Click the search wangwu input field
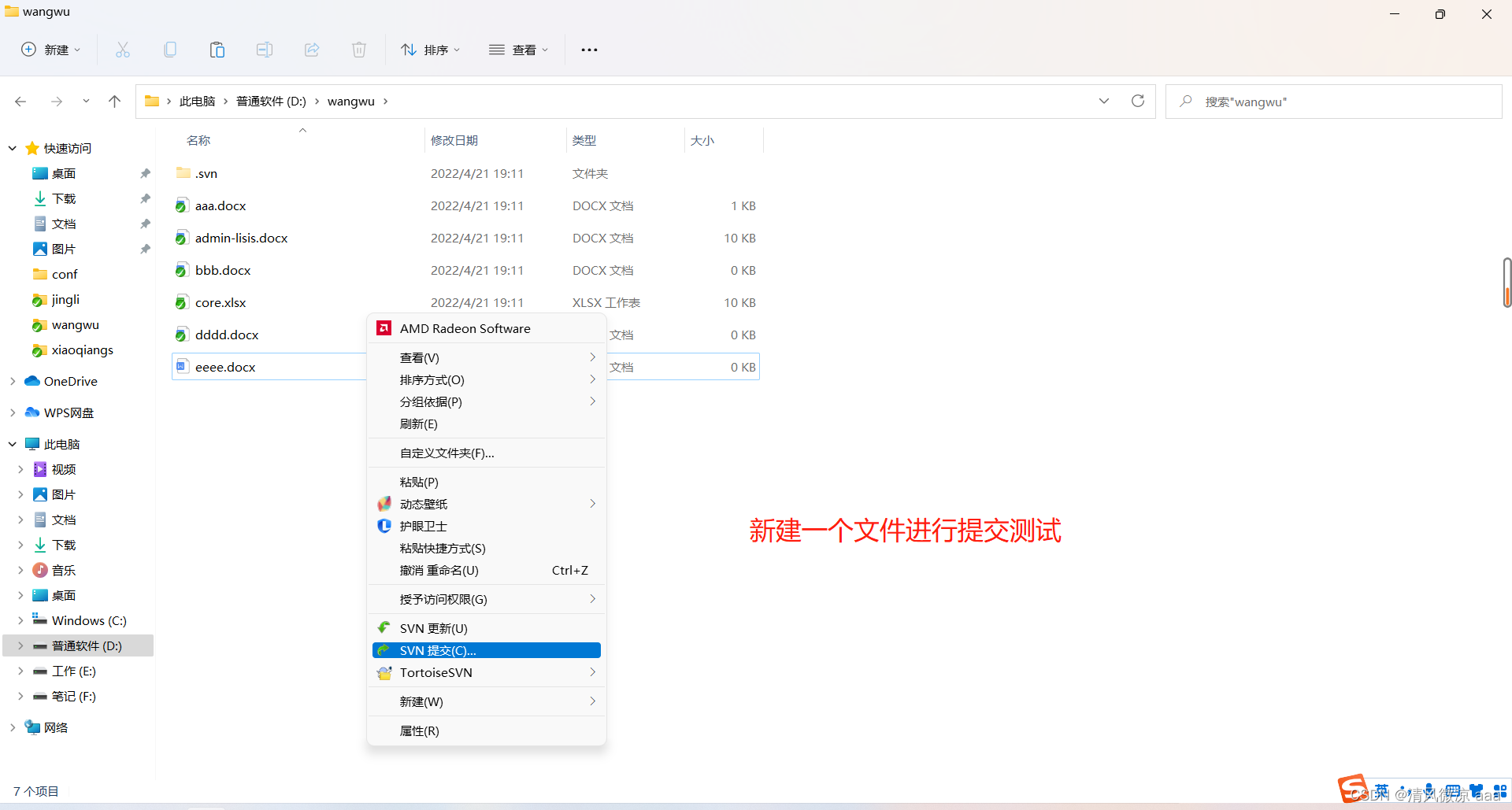Screen dimensions: 1512x810 click(1339, 102)
